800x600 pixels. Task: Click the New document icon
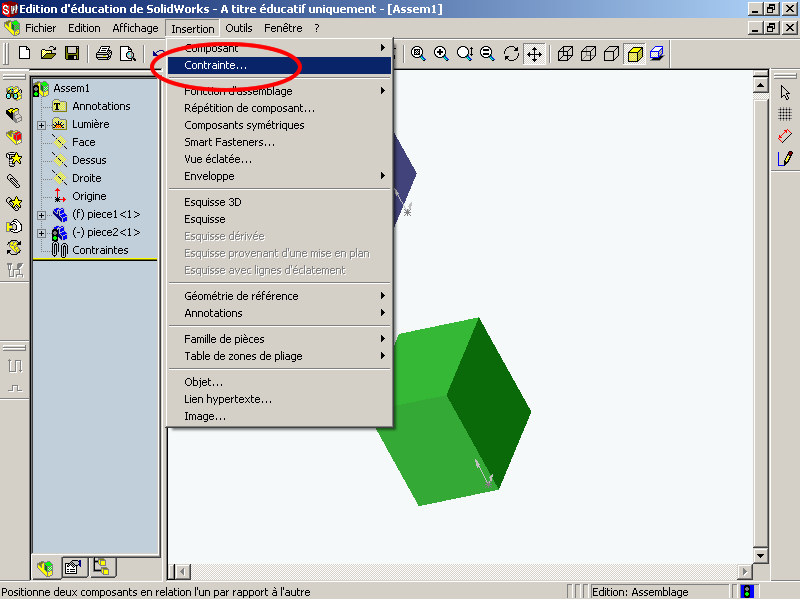(x=24, y=53)
